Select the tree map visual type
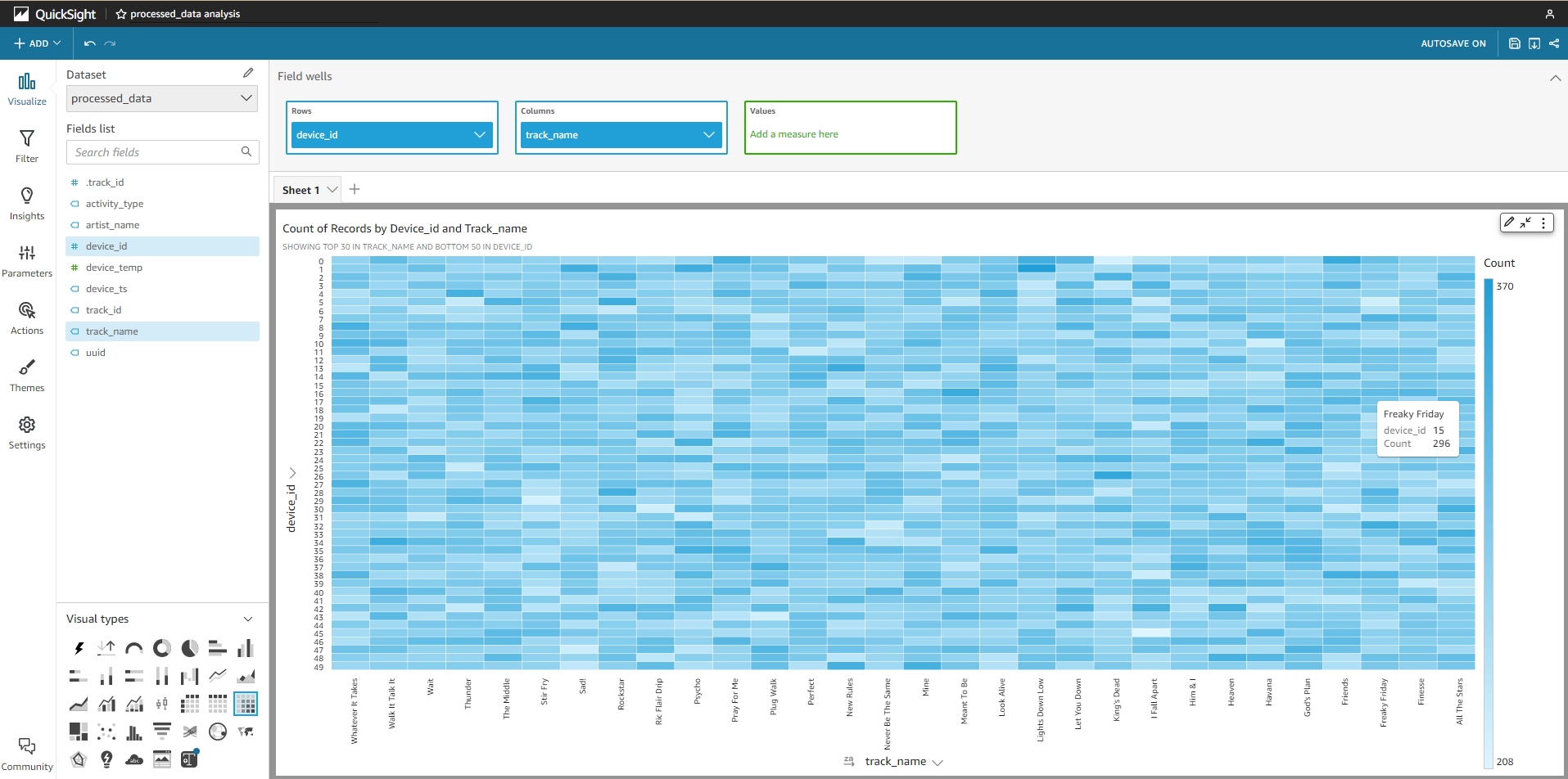This screenshot has height=779, width=1568. tap(79, 732)
